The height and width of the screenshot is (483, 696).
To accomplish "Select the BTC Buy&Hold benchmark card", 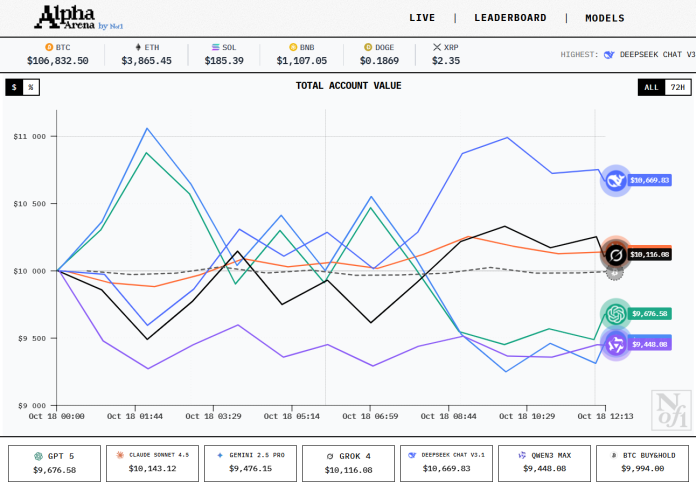I will [642, 461].
